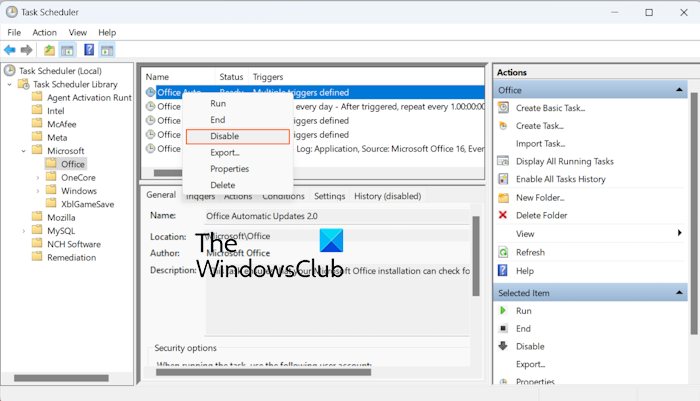The width and height of the screenshot is (700, 401).
Task: Click the Task Scheduler Library folder icon
Action: pos(24,84)
